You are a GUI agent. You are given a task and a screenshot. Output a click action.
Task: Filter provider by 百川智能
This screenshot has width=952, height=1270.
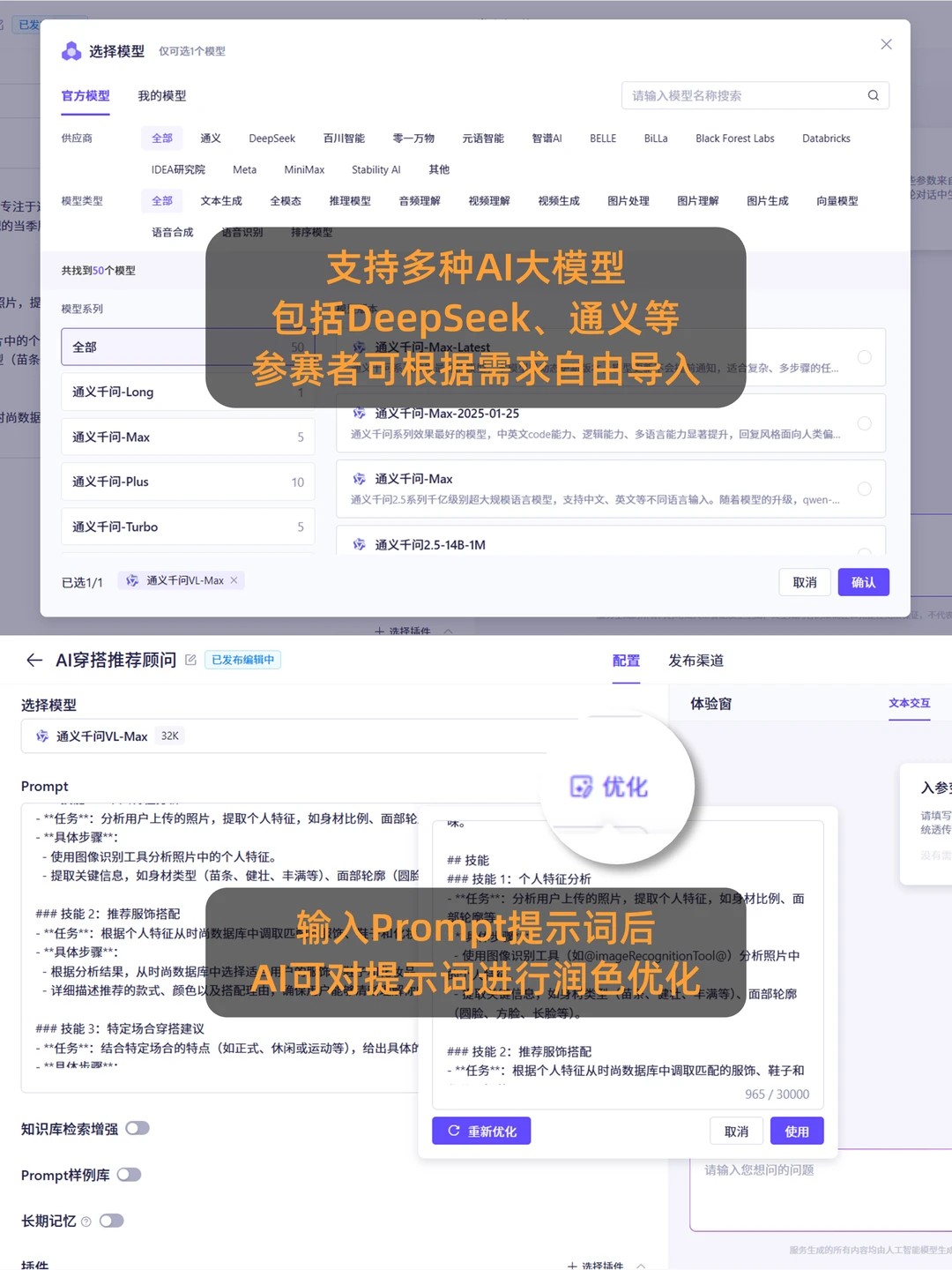coord(344,138)
